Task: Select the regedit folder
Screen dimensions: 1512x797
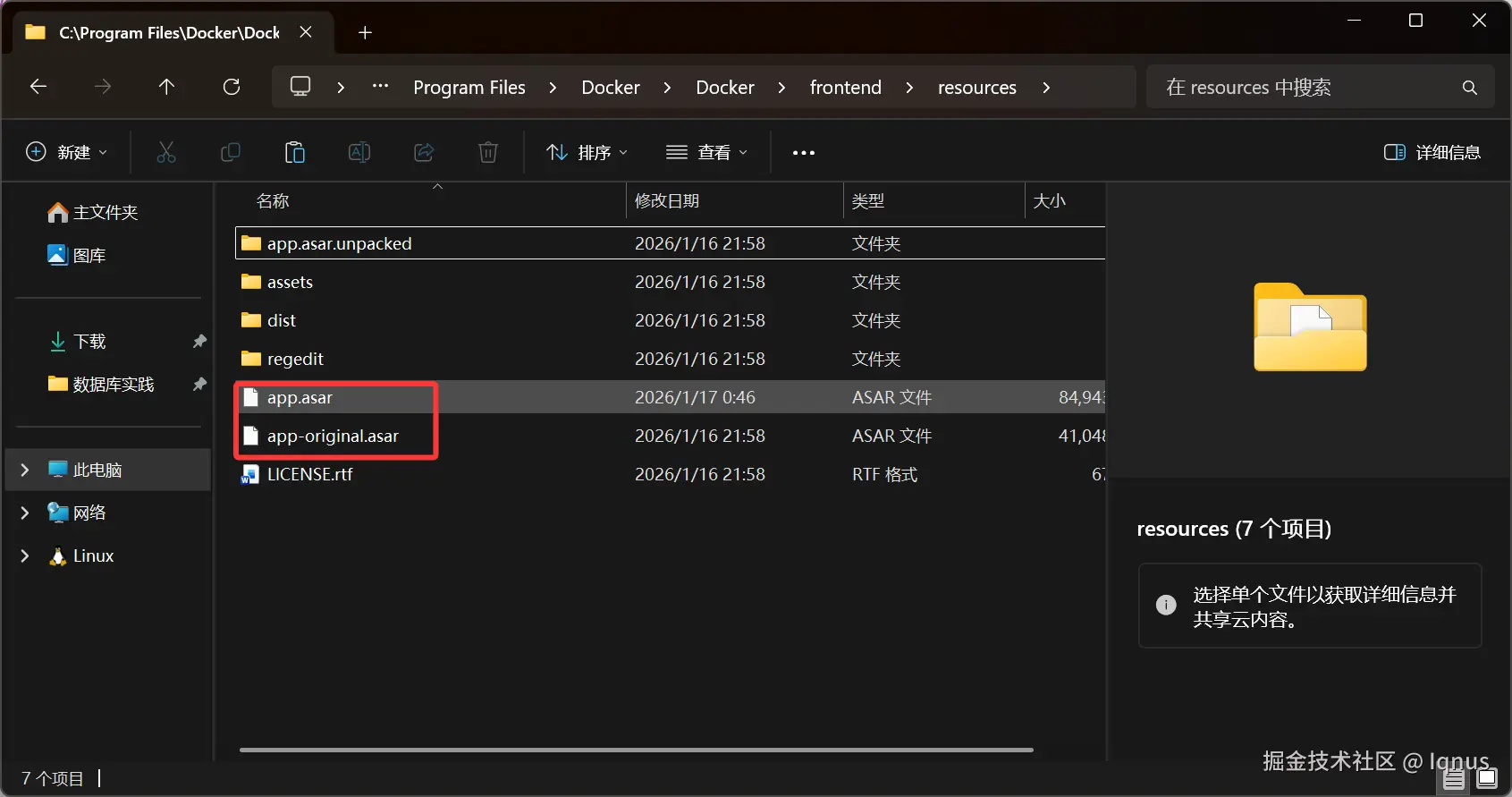Action: (x=671, y=359)
